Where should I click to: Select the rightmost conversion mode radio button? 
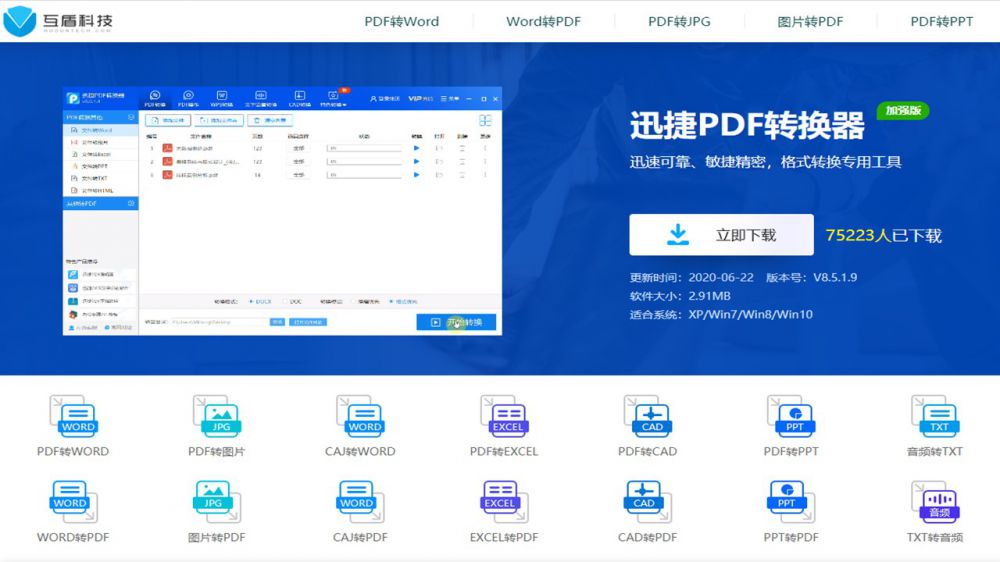pos(390,300)
